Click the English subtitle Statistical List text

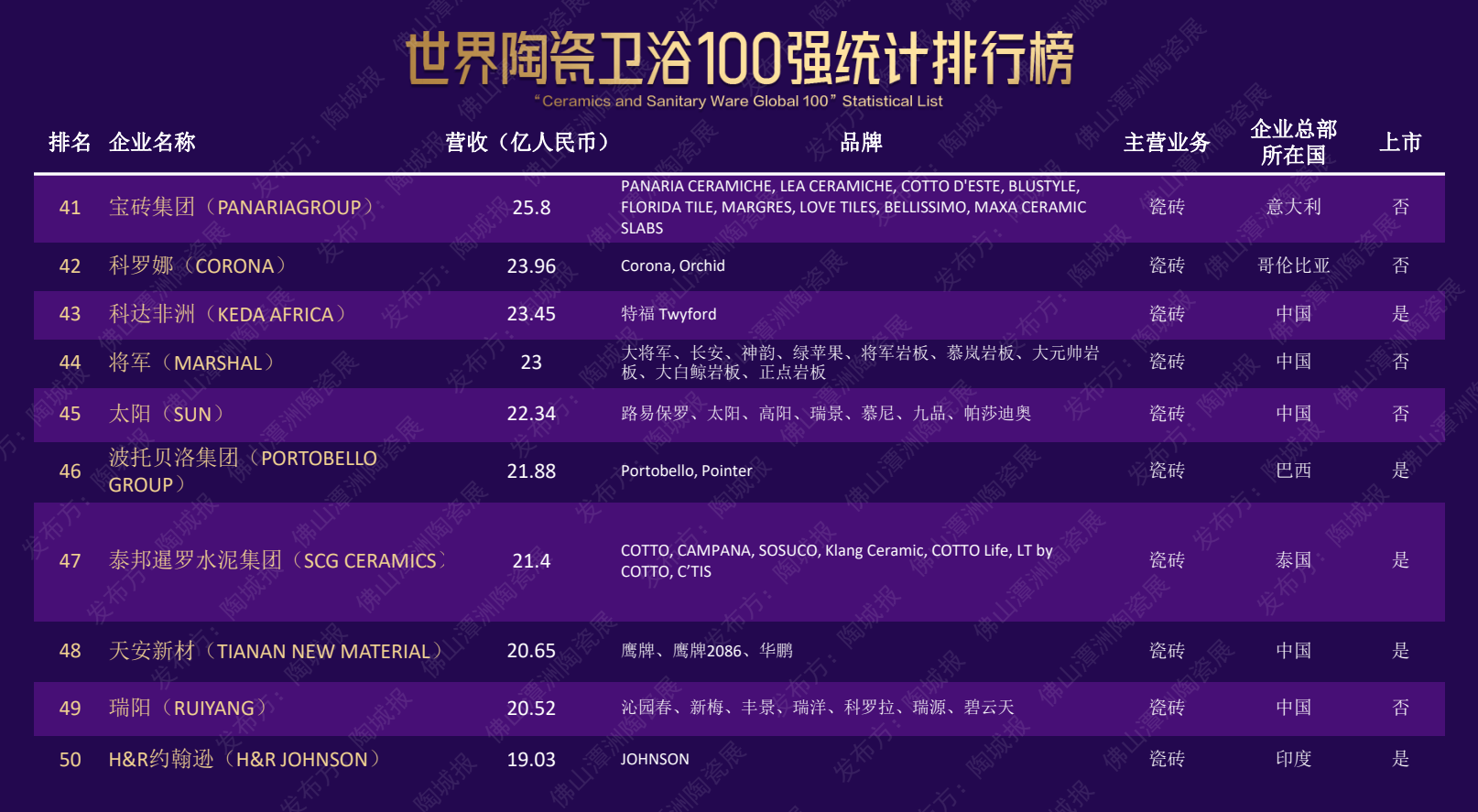pyautogui.click(x=892, y=102)
